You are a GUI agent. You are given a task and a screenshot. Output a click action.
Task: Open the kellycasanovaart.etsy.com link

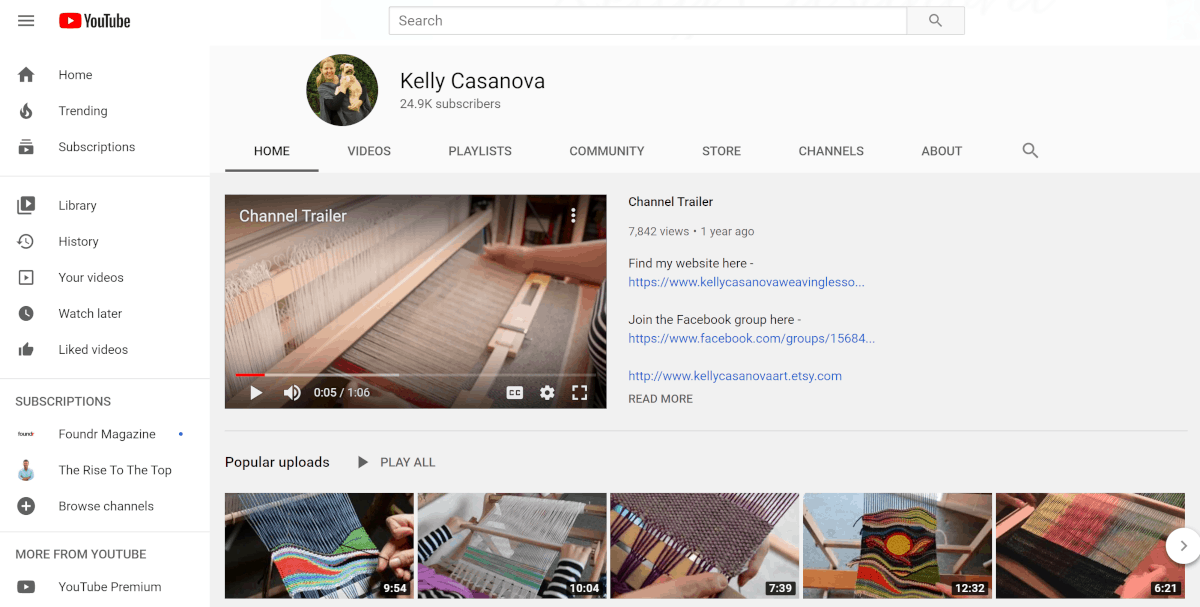(x=735, y=376)
